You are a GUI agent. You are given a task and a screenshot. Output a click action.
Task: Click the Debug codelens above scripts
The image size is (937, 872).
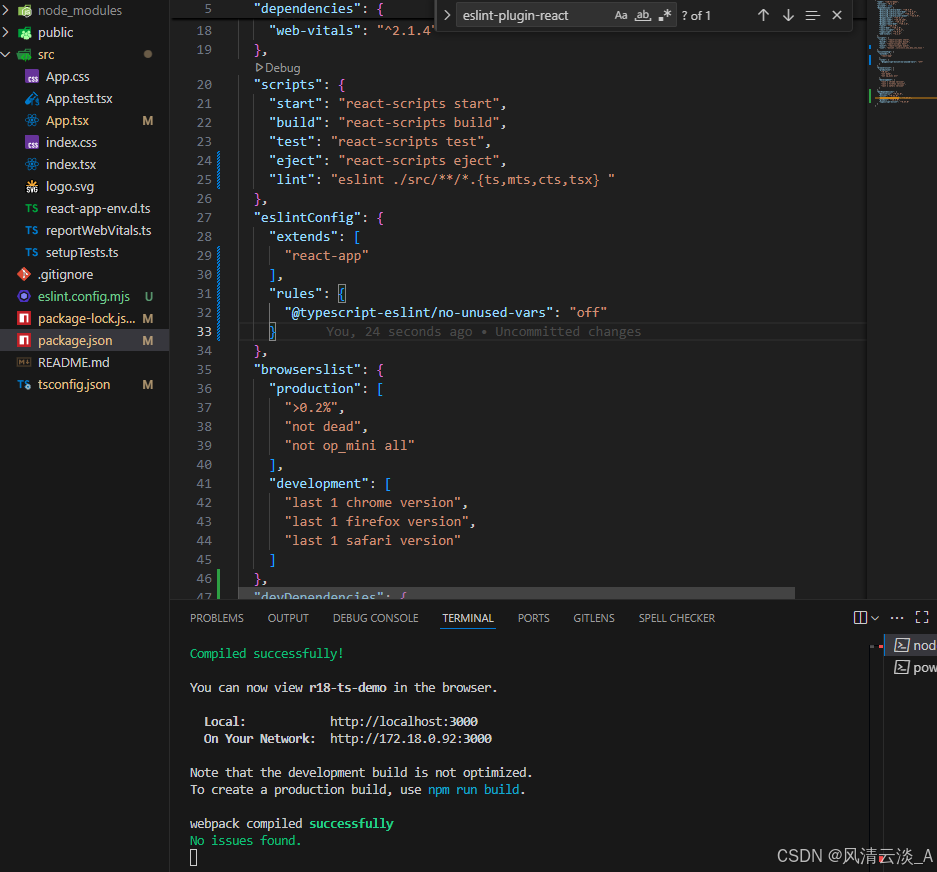pos(278,68)
